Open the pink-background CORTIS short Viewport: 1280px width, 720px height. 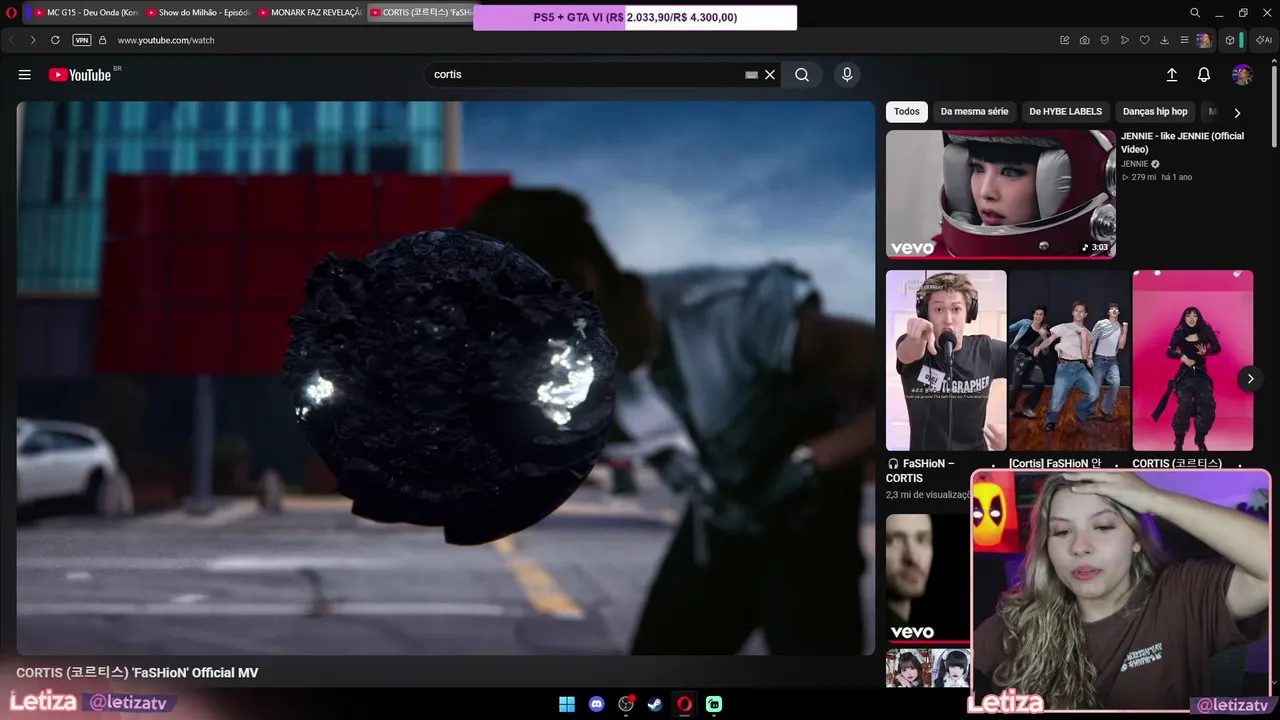(1193, 361)
